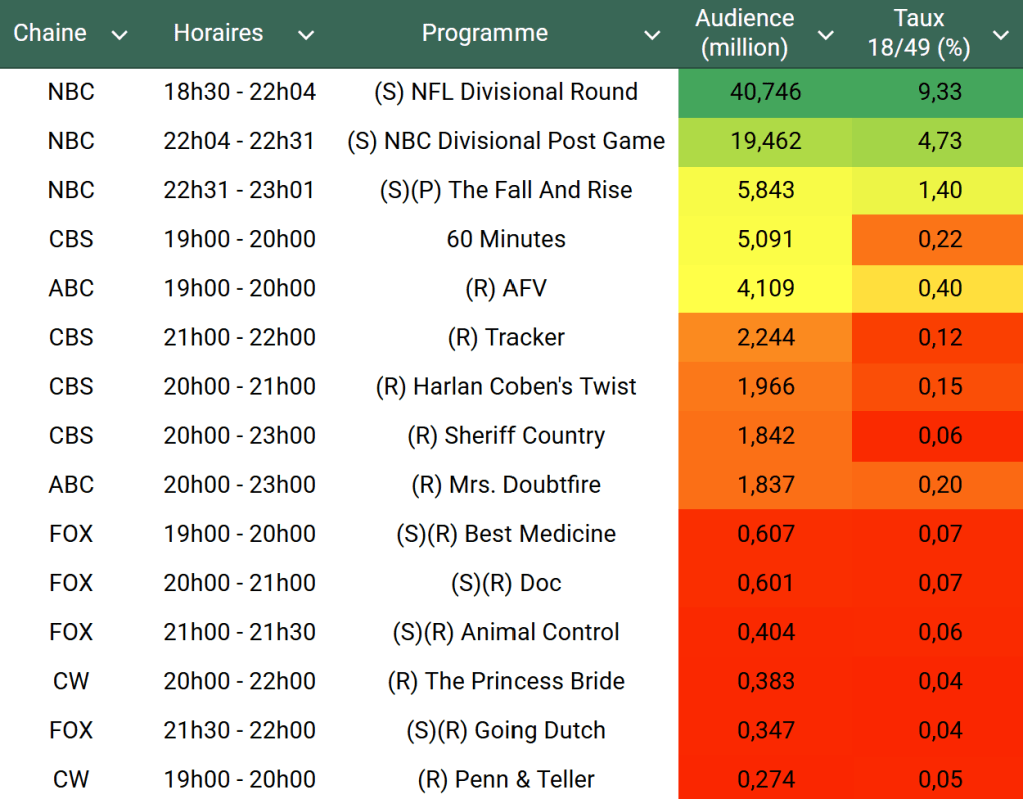1023x799 pixels.
Task: Select the Harlan Coben's Twist cell
Action: tap(506, 387)
